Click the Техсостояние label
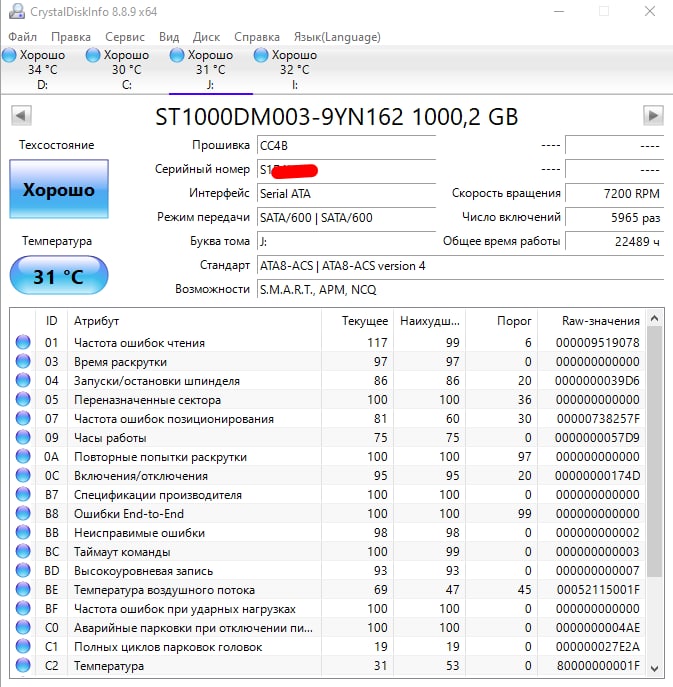This screenshot has width=673, height=687. pos(57,145)
